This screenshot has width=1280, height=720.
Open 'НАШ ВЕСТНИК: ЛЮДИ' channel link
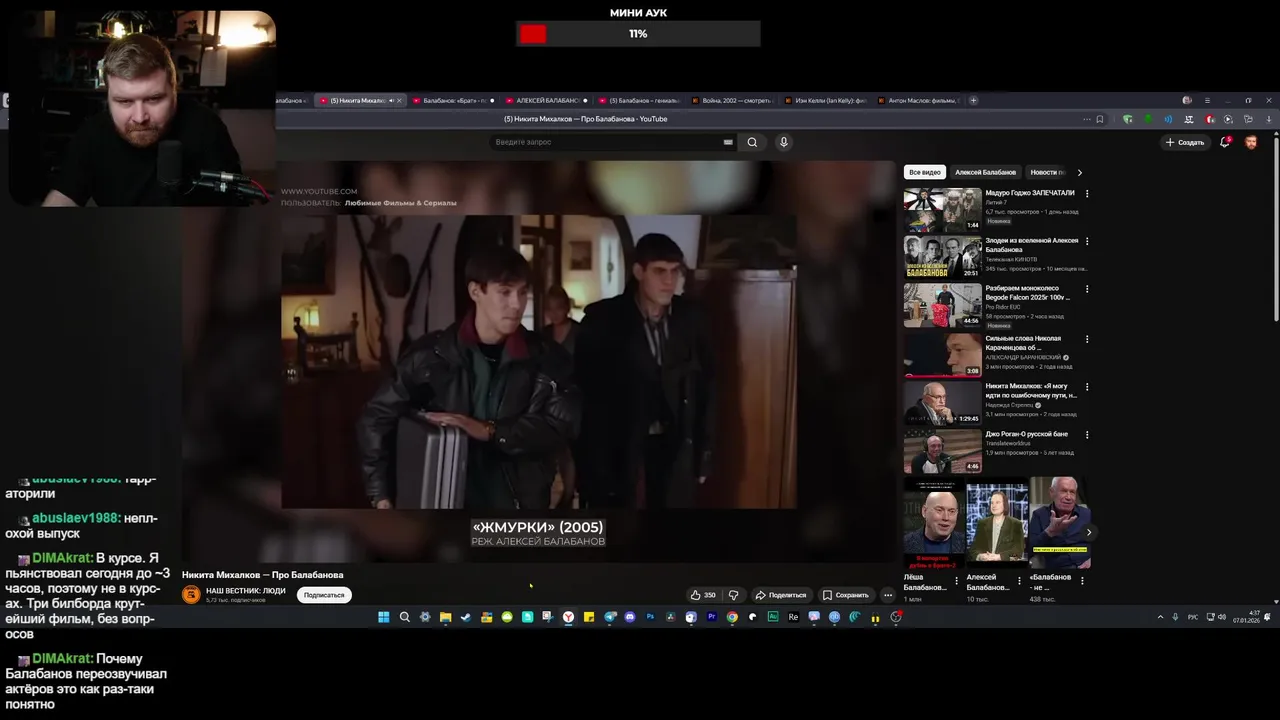(246, 591)
